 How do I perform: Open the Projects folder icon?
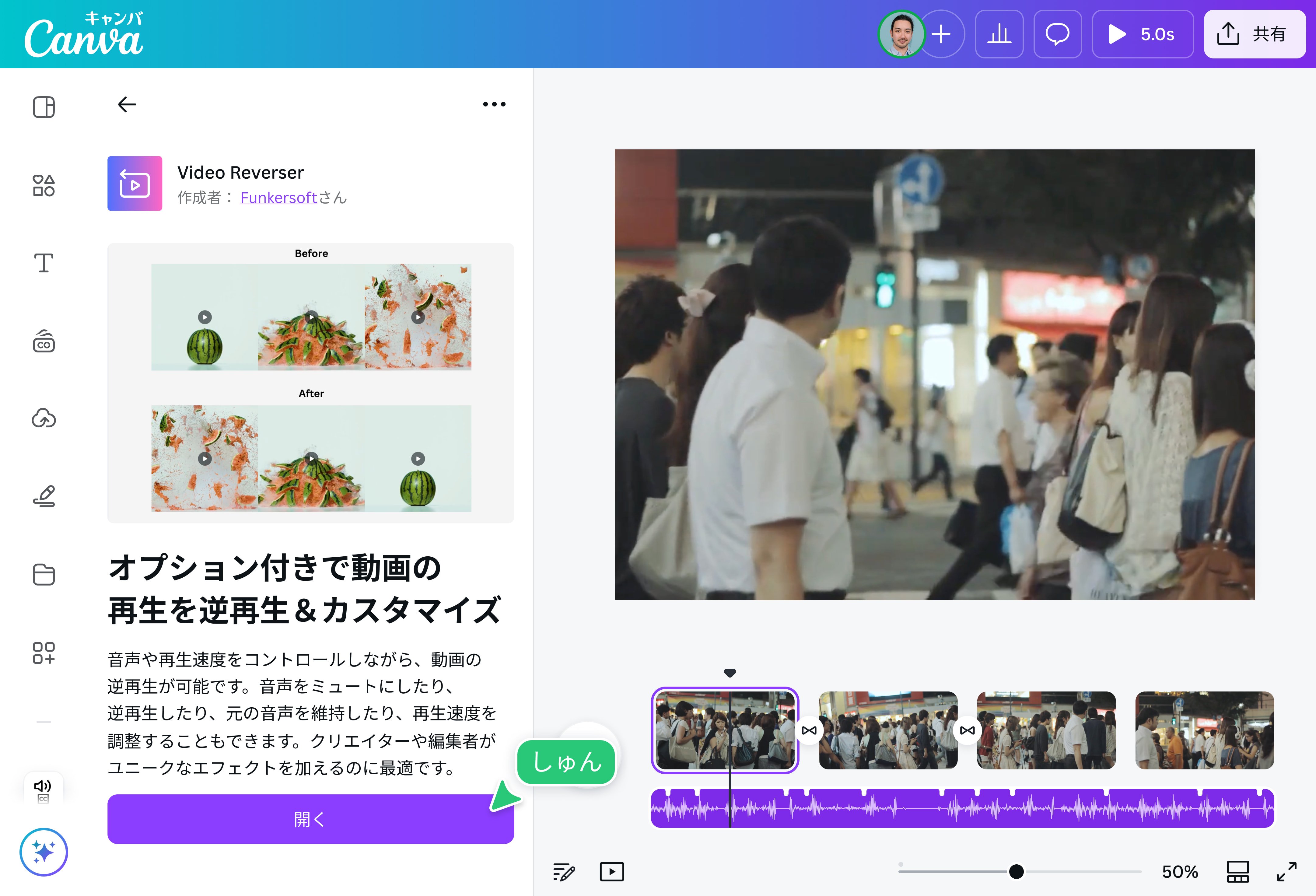coord(44,574)
